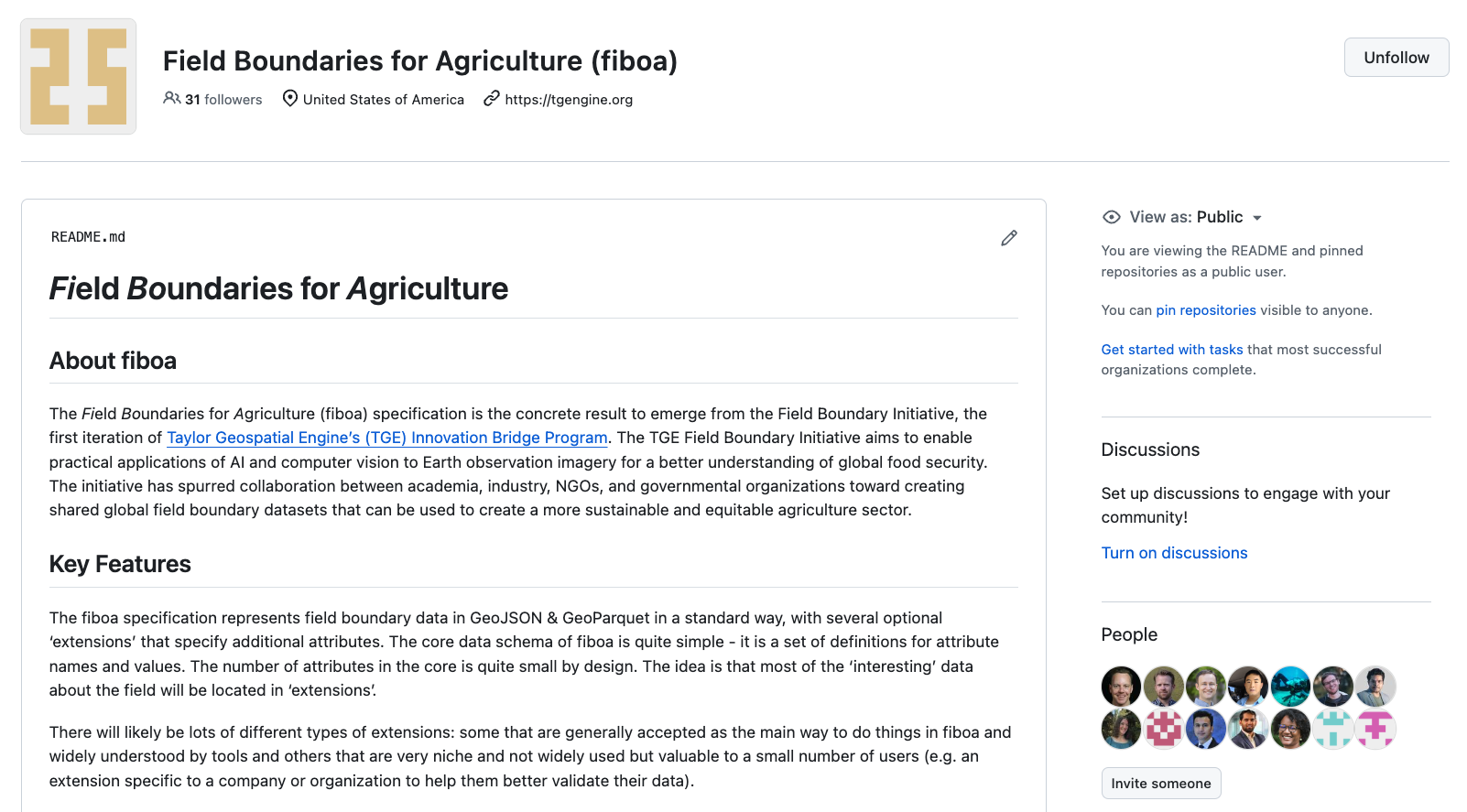The image size is (1467, 812).
Task: Click the location pin icon
Action: (289, 98)
